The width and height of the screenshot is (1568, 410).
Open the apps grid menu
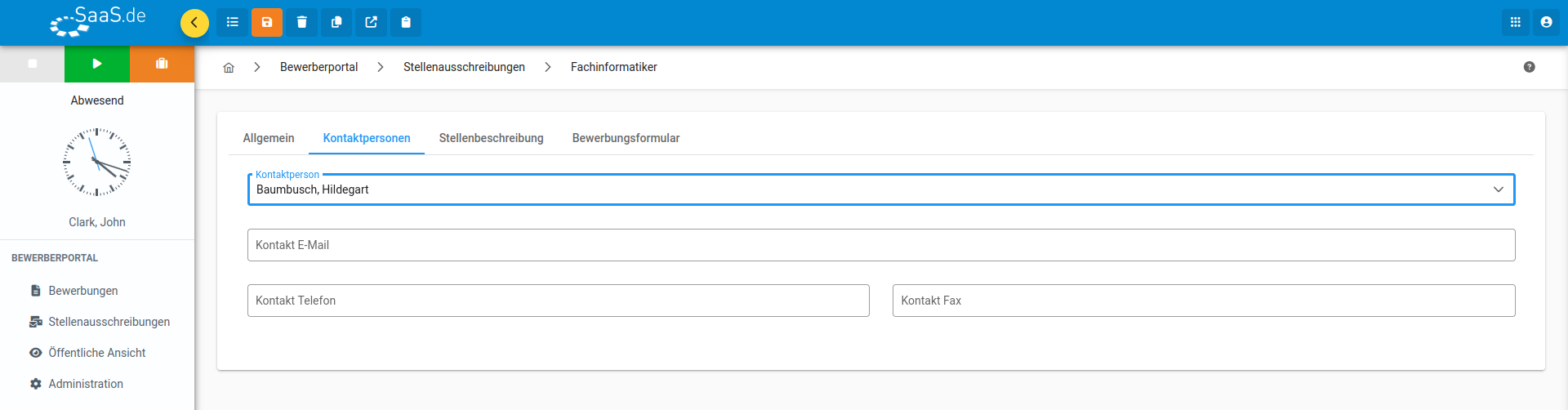[x=1516, y=22]
